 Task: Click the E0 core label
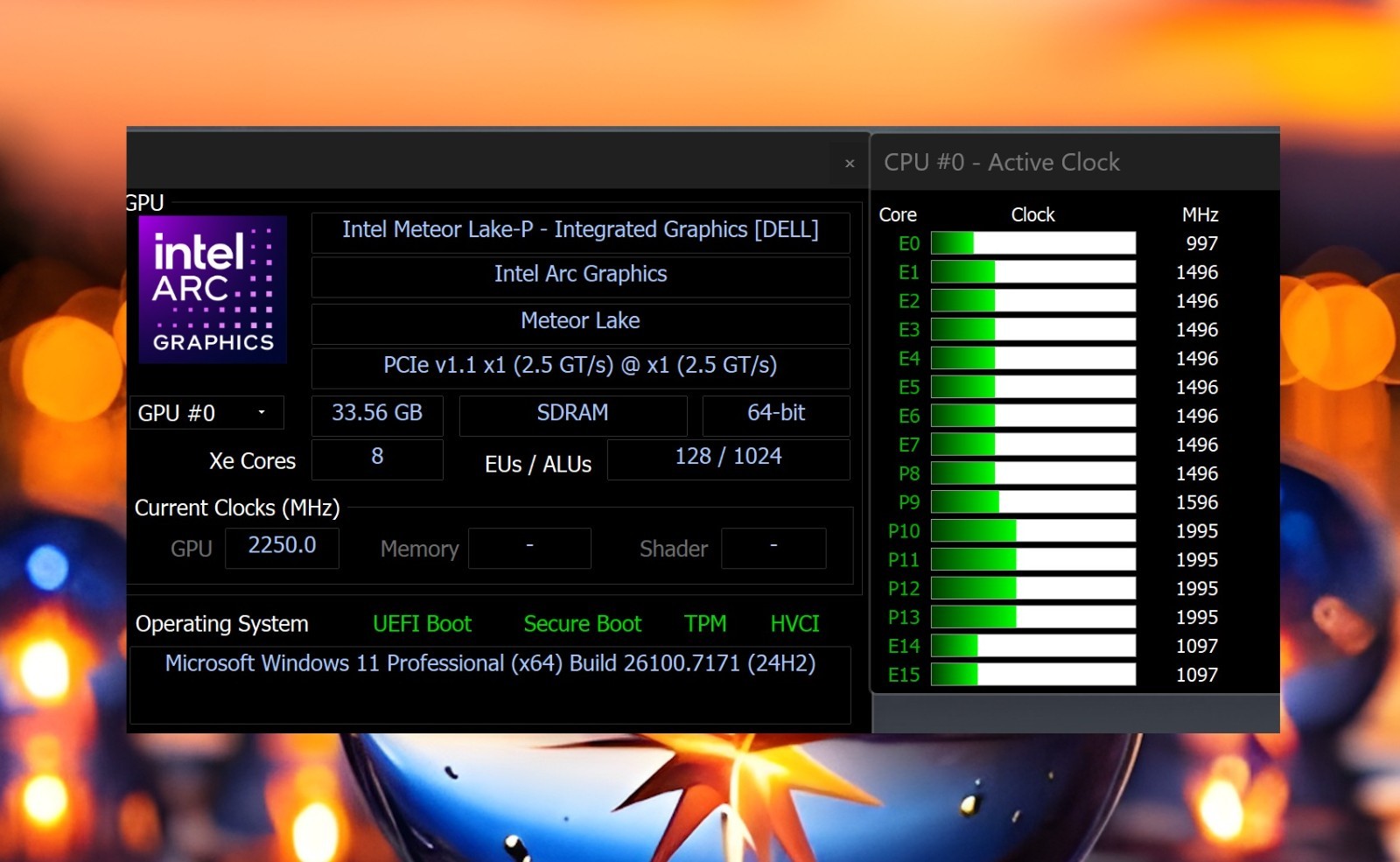(x=909, y=243)
